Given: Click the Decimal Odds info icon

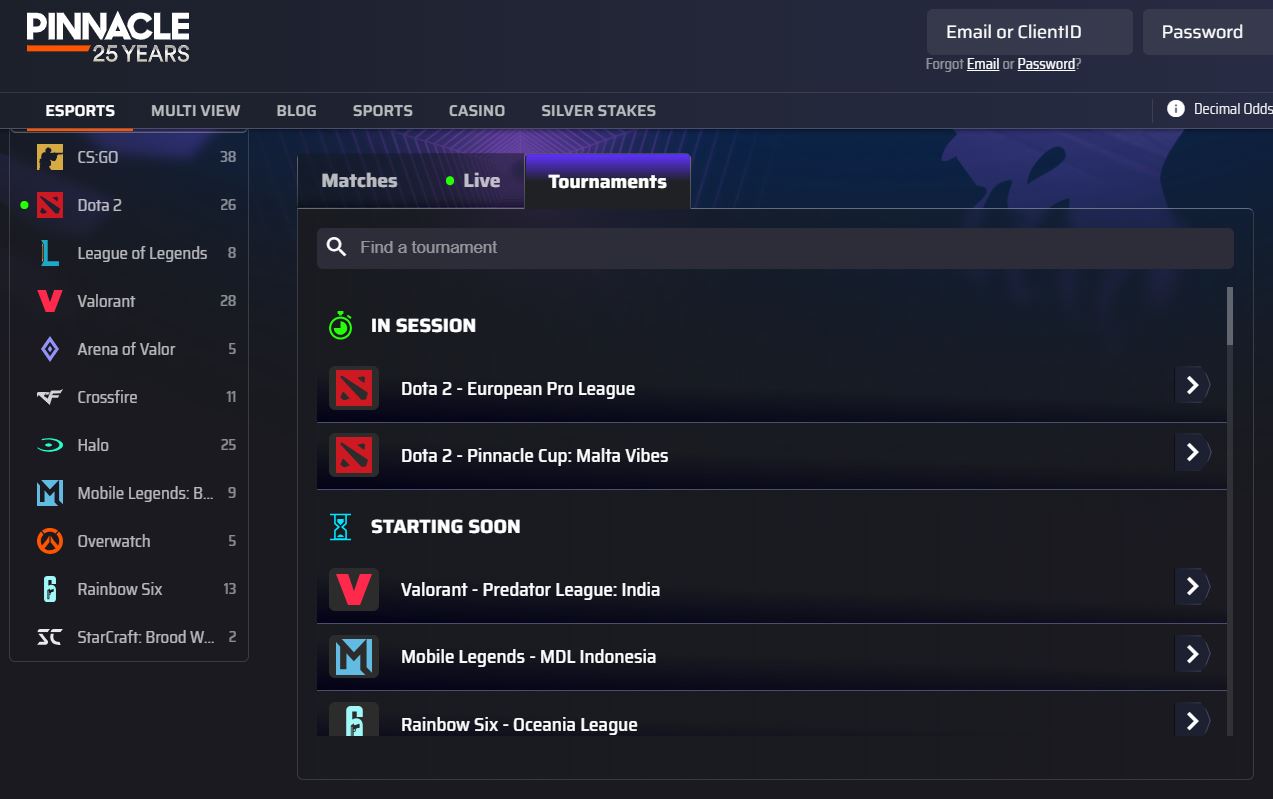Looking at the screenshot, I should point(1176,109).
